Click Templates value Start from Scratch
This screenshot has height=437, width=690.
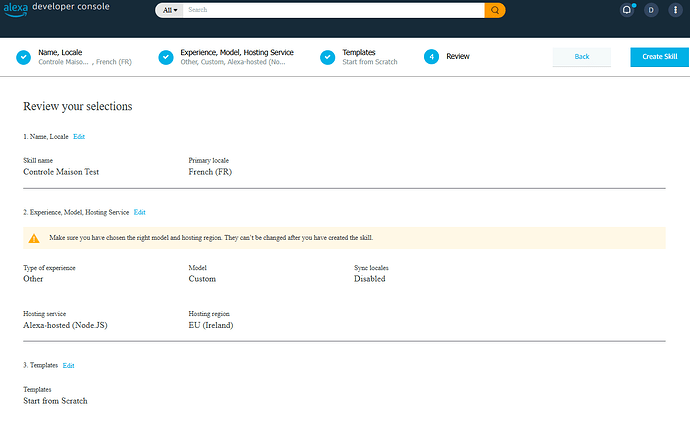(x=55, y=401)
